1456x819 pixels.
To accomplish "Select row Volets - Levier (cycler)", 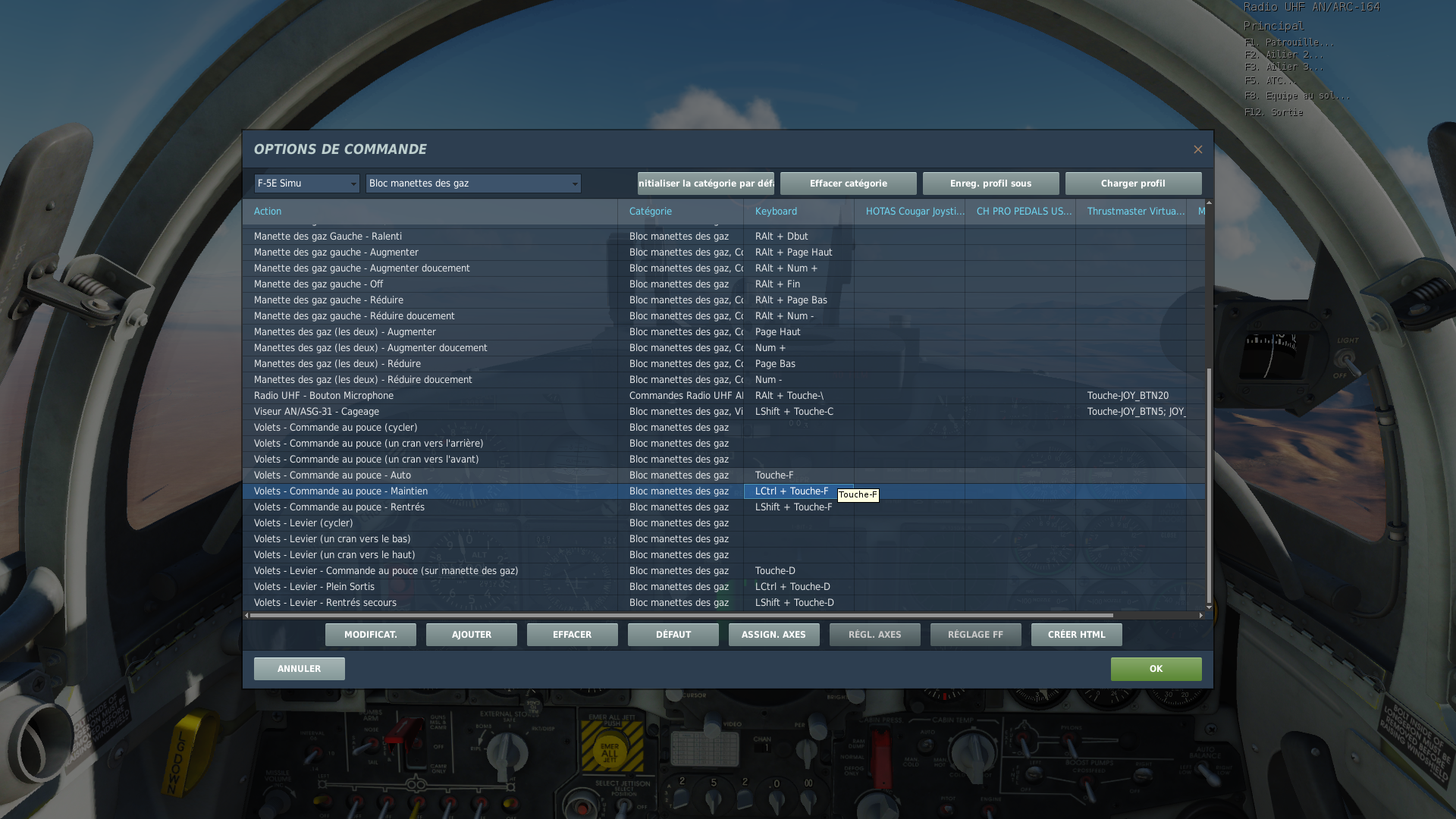I will 723,523.
